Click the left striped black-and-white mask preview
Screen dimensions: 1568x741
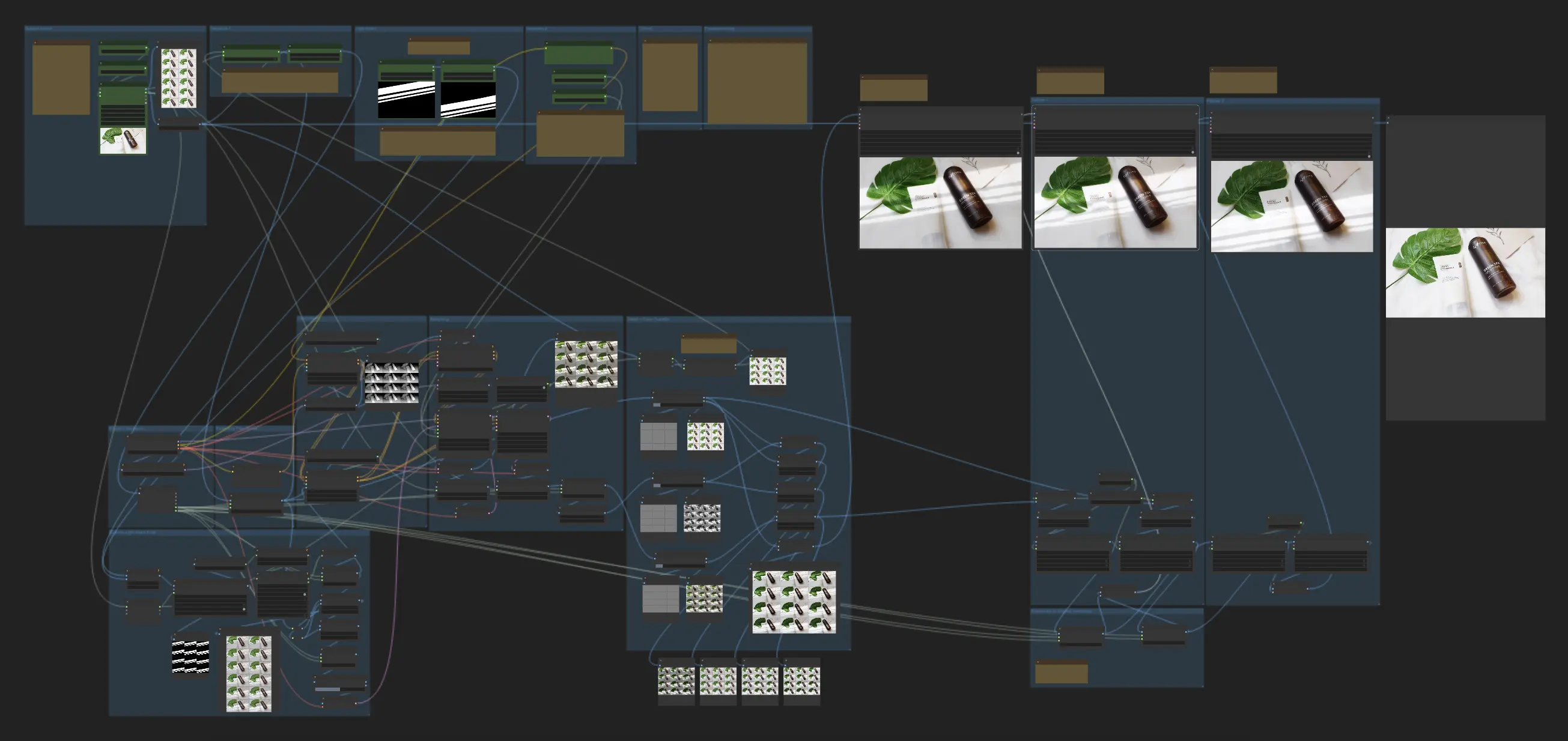[406, 100]
